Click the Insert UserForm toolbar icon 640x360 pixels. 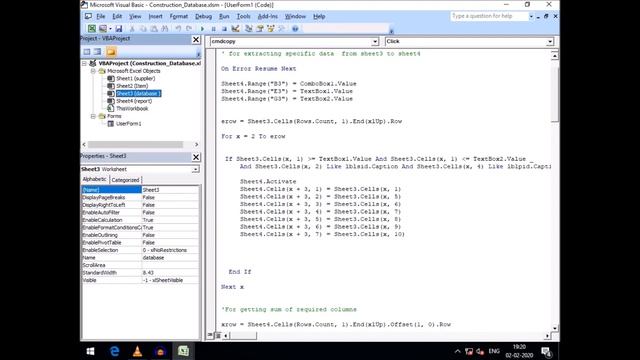(x=102, y=29)
